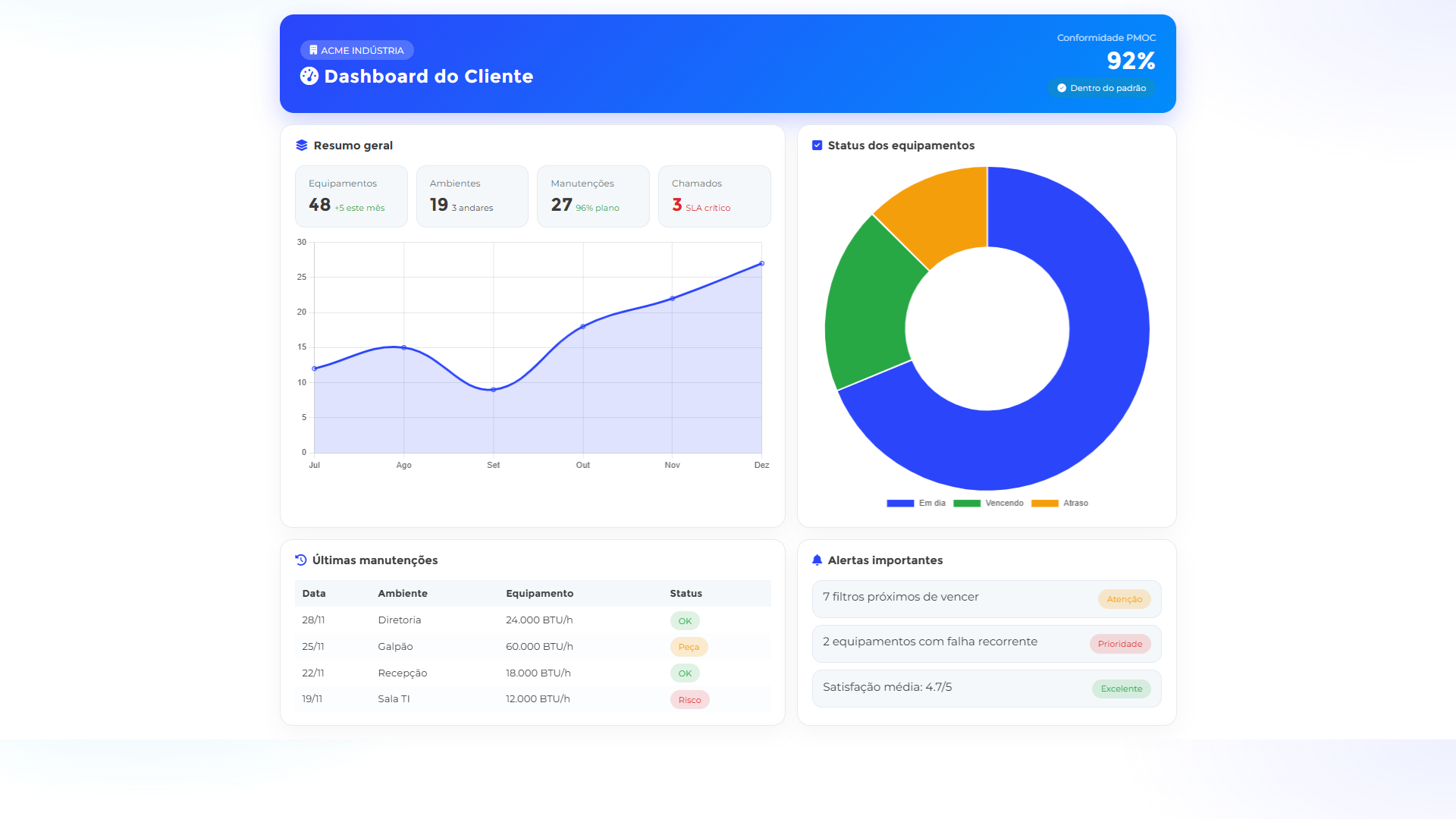Click the Status column header
Image resolution: width=1456 pixels, height=819 pixels.
point(686,594)
